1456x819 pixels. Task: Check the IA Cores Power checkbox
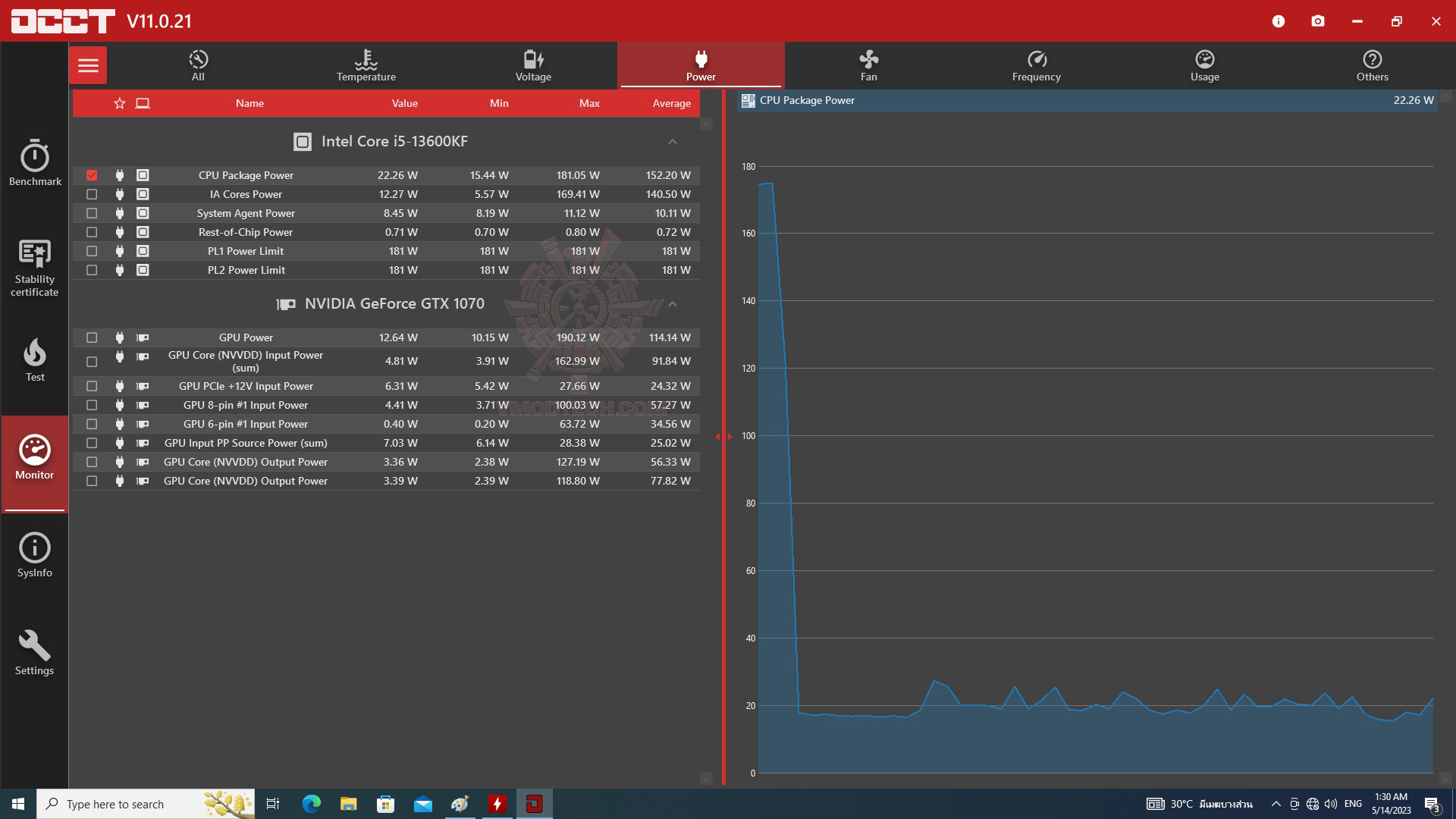[x=92, y=194]
